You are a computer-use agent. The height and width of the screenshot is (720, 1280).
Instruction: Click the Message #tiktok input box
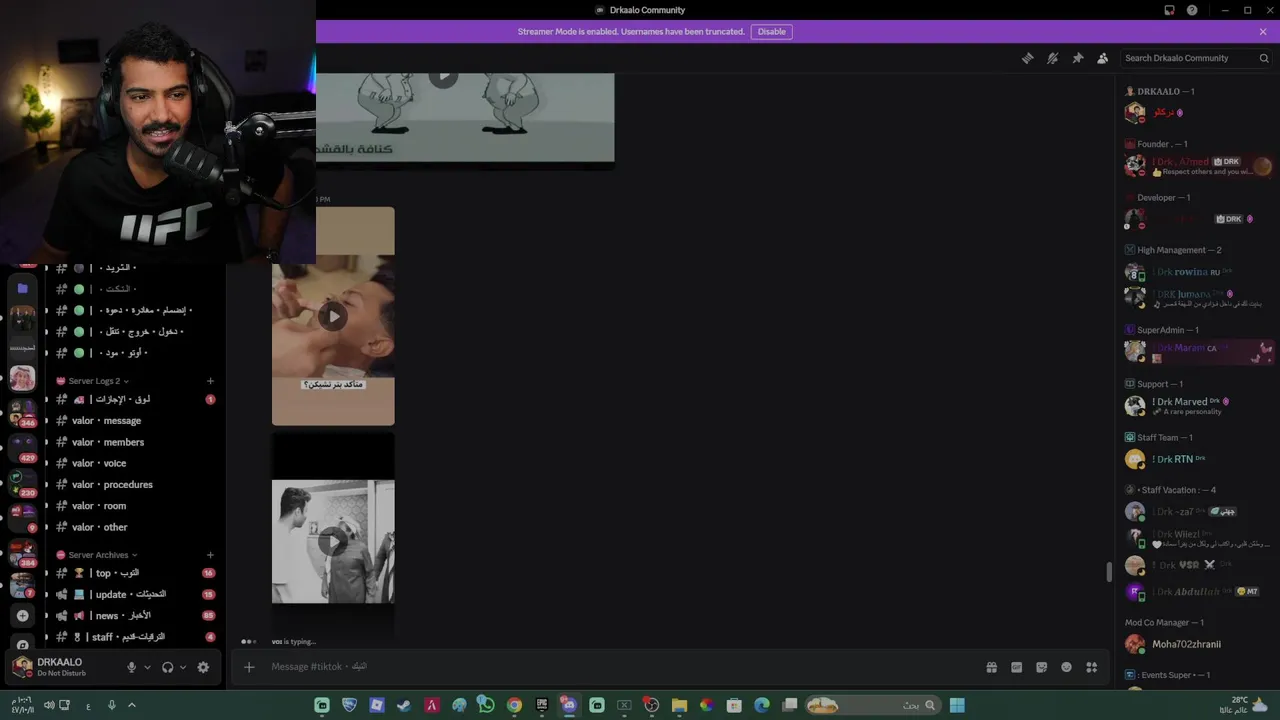click(620, 667)
